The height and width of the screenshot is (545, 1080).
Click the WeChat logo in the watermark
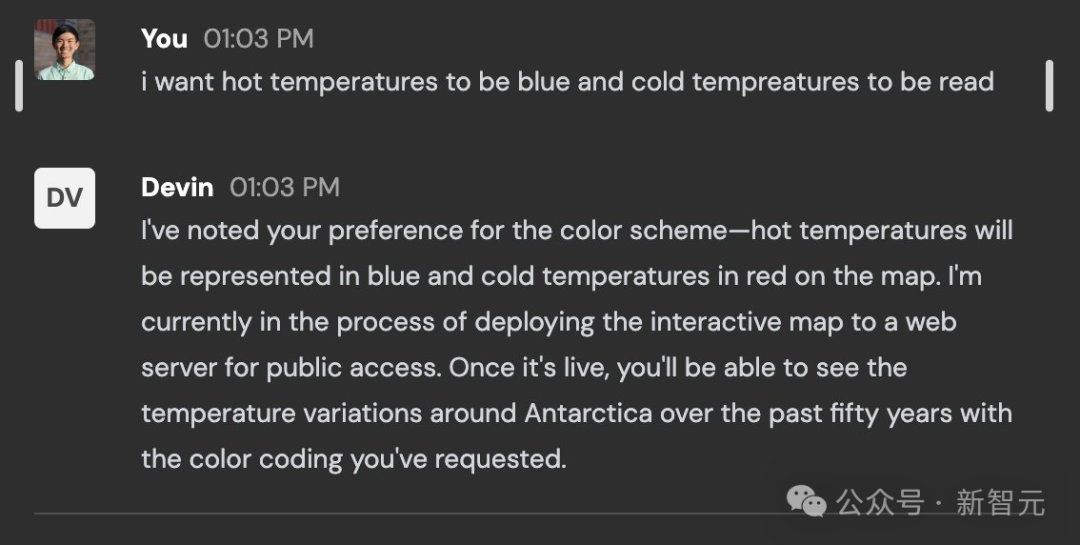pyautogui.click(x=807, y=501)
